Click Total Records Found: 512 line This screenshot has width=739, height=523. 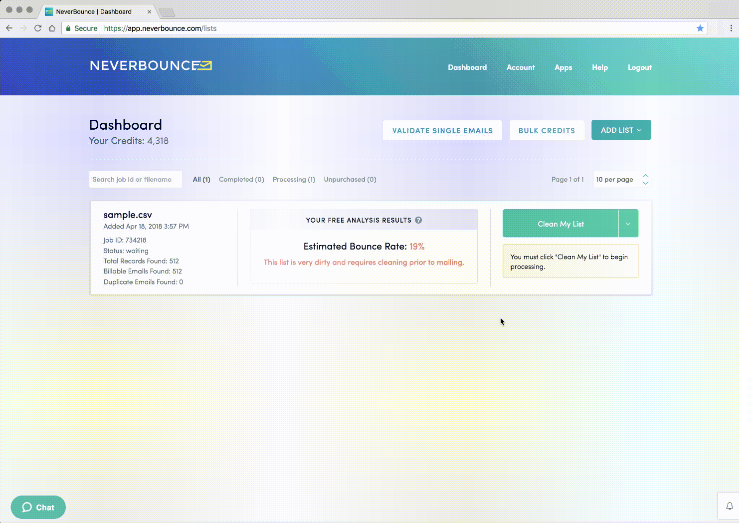click(141, 261)
